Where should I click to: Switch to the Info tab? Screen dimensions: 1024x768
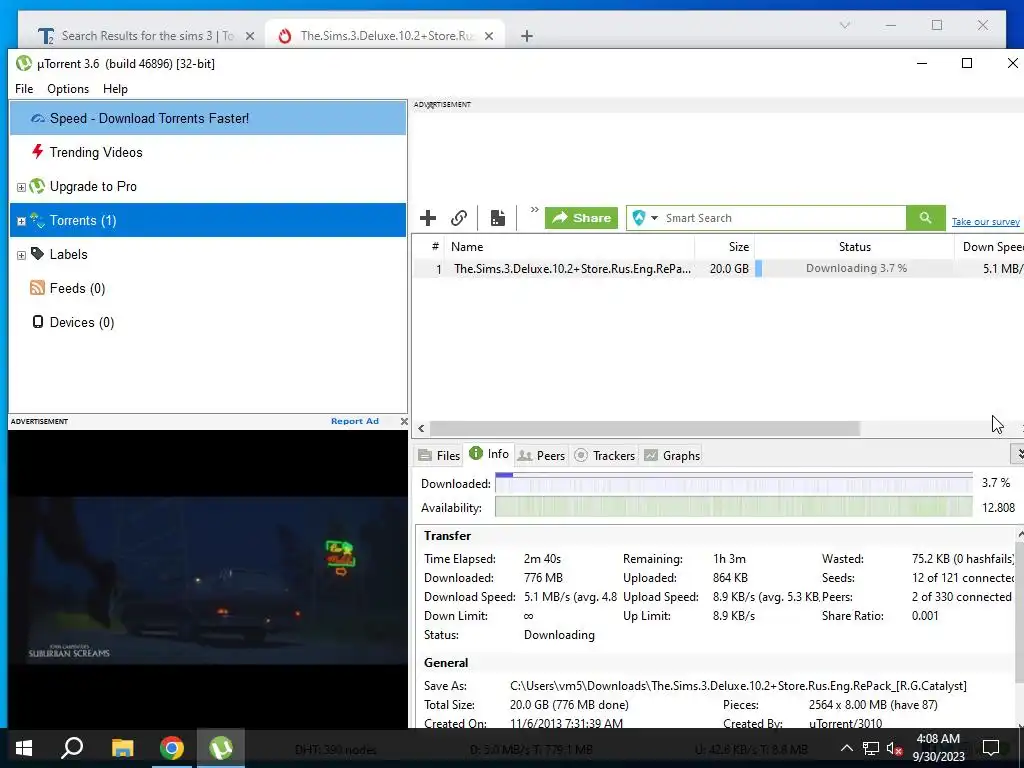pos(488,454)
